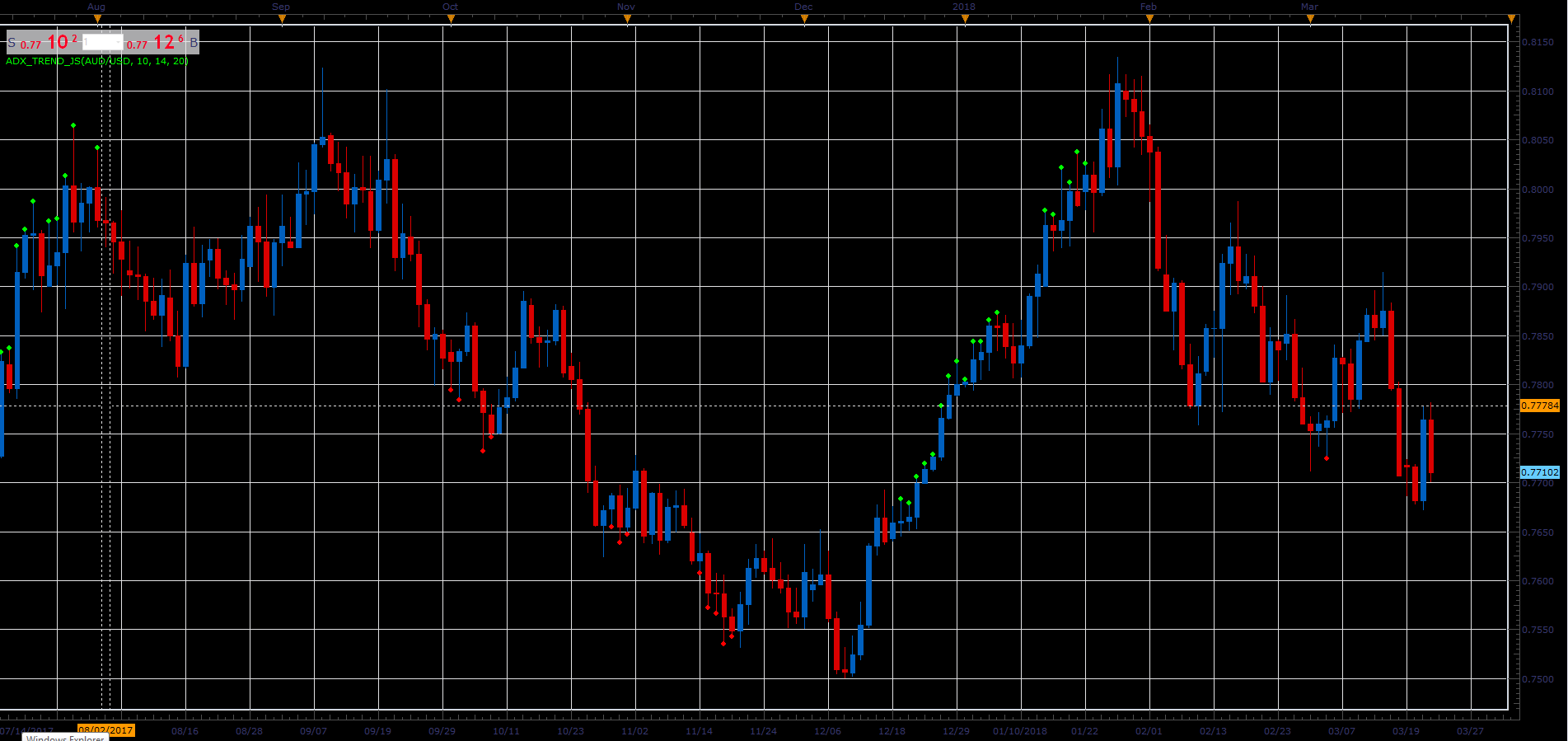
Task: Click the 11/14 date on time axis
Action: pos(699,731)
